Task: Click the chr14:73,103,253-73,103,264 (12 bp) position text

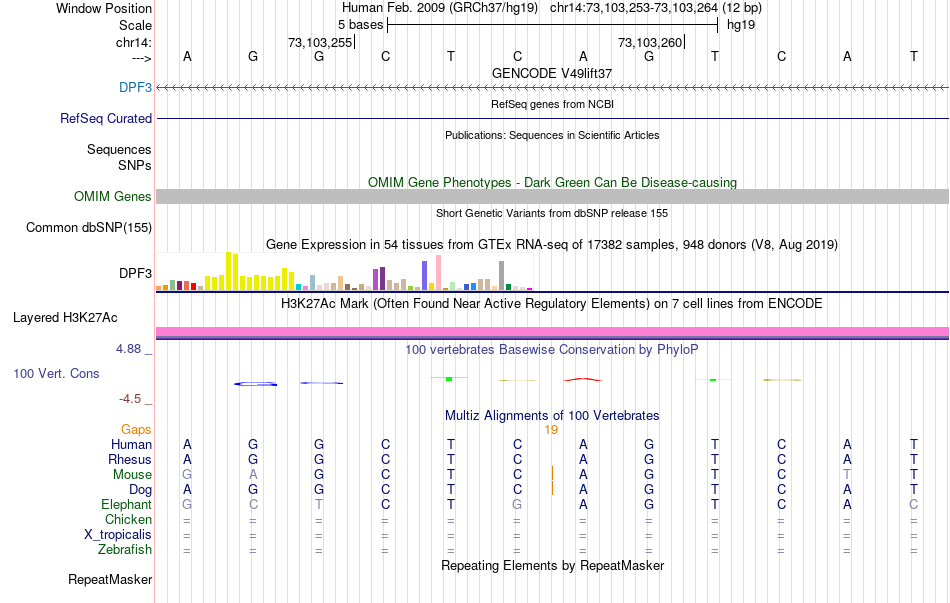Action: coord(656,8)
